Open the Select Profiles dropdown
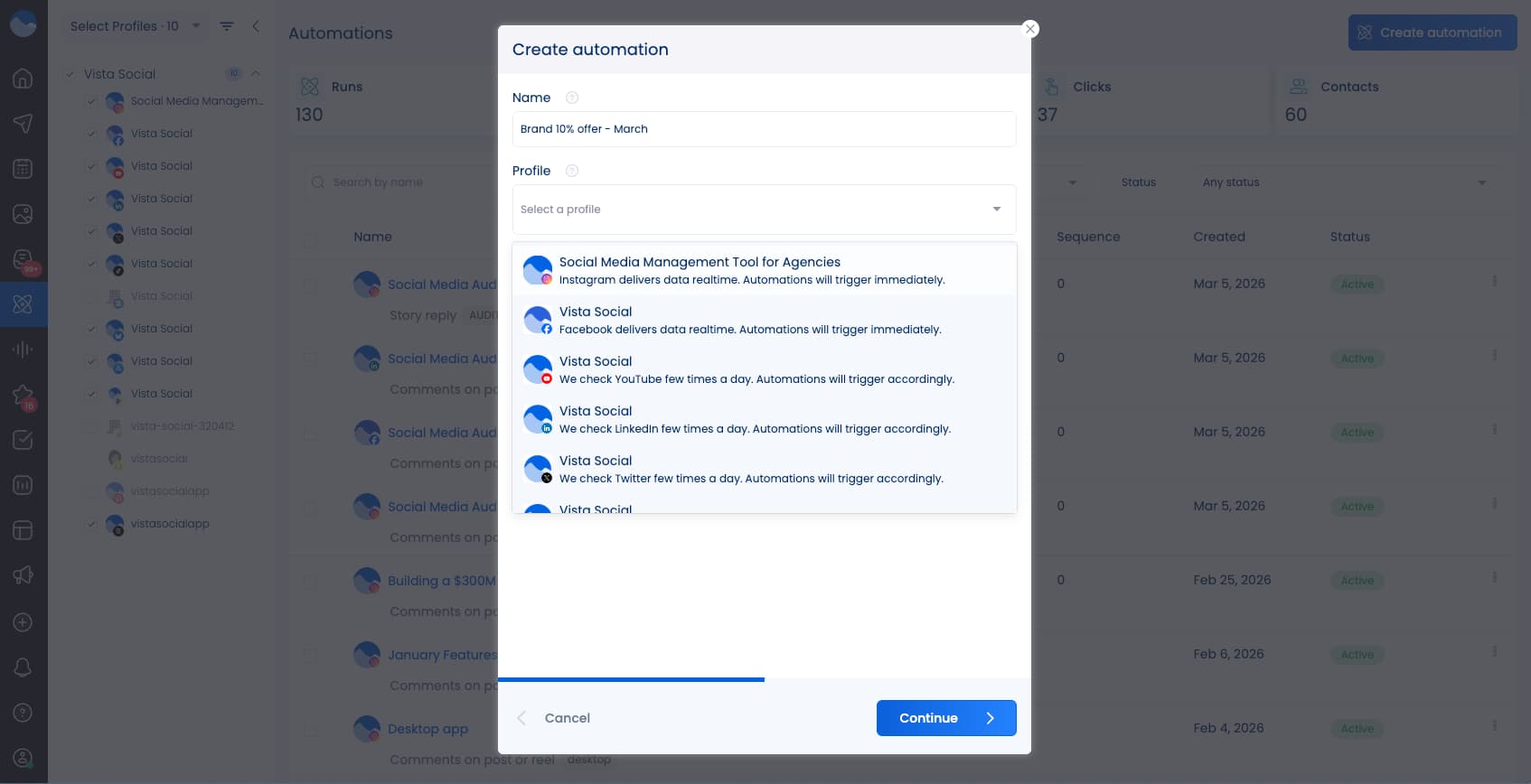 [136, 26]
